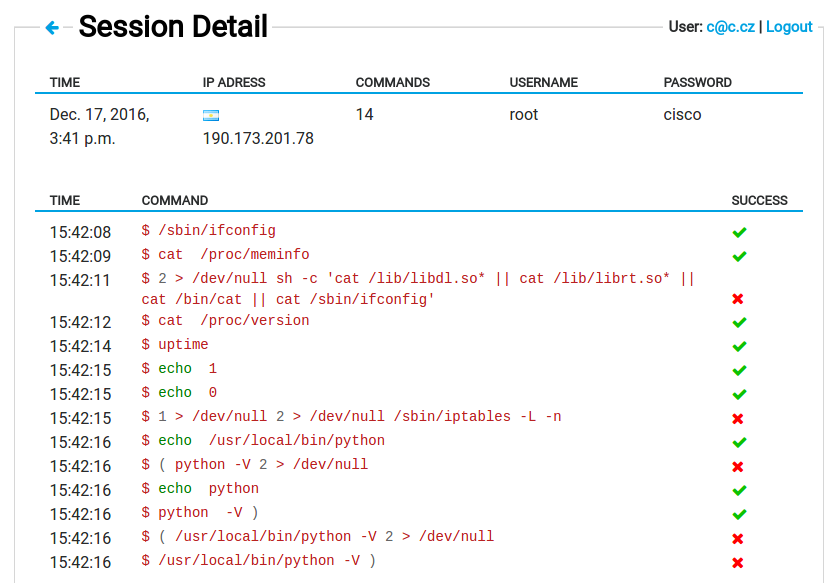Click the PASSWORD column header
Screen dimensions: 832x583
coord(697,83)
